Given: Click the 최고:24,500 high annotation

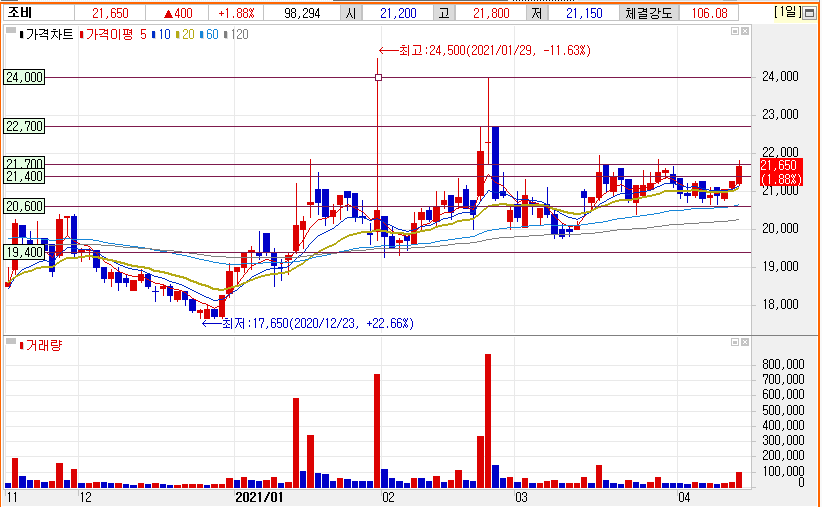Looking at the screenshot, I should click(x=485, y=50).
